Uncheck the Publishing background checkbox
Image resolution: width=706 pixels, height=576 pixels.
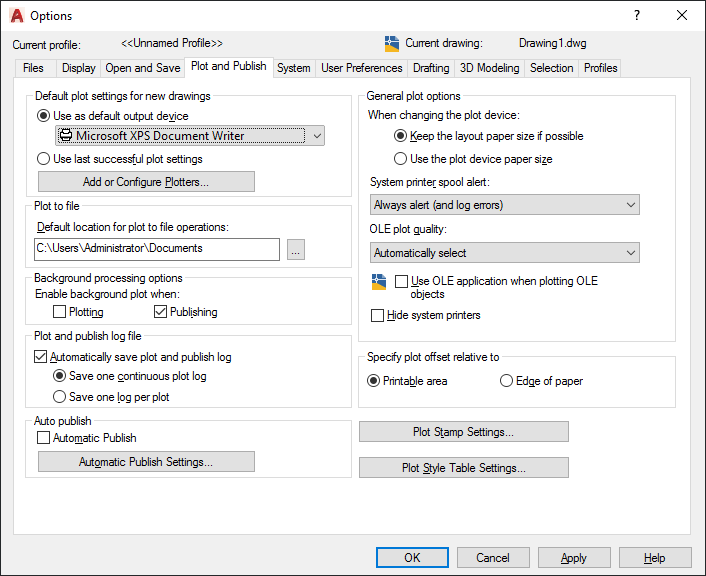(160, 312)
